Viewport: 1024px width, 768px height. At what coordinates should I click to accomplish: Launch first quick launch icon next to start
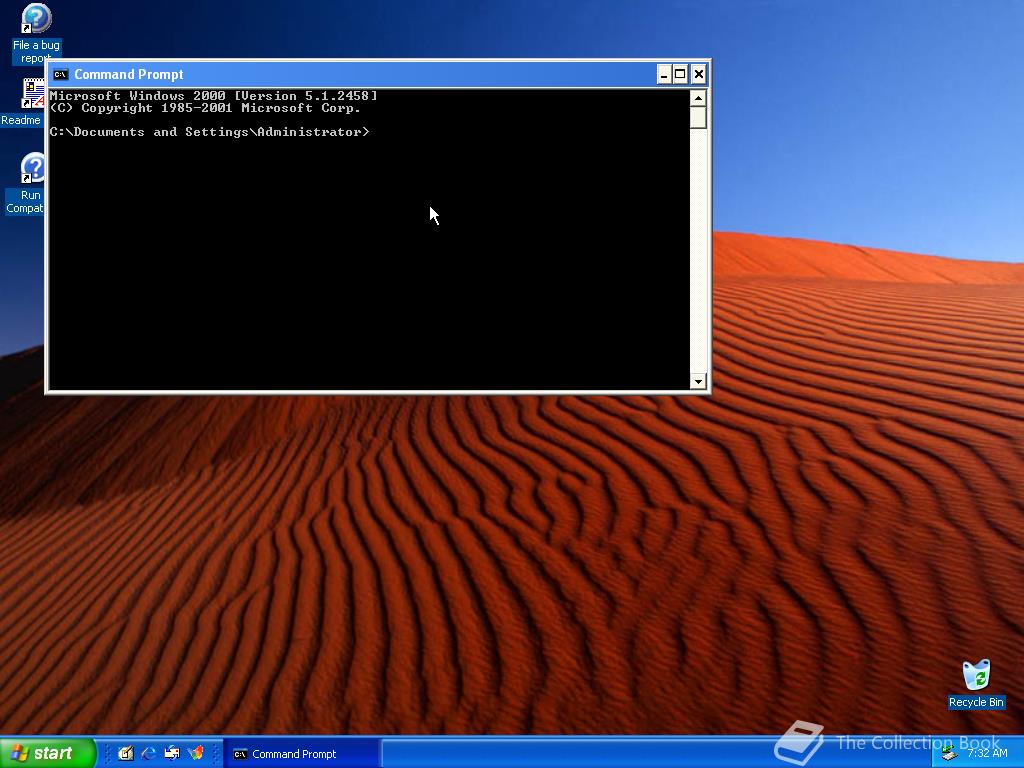click(x=125, y=754)
